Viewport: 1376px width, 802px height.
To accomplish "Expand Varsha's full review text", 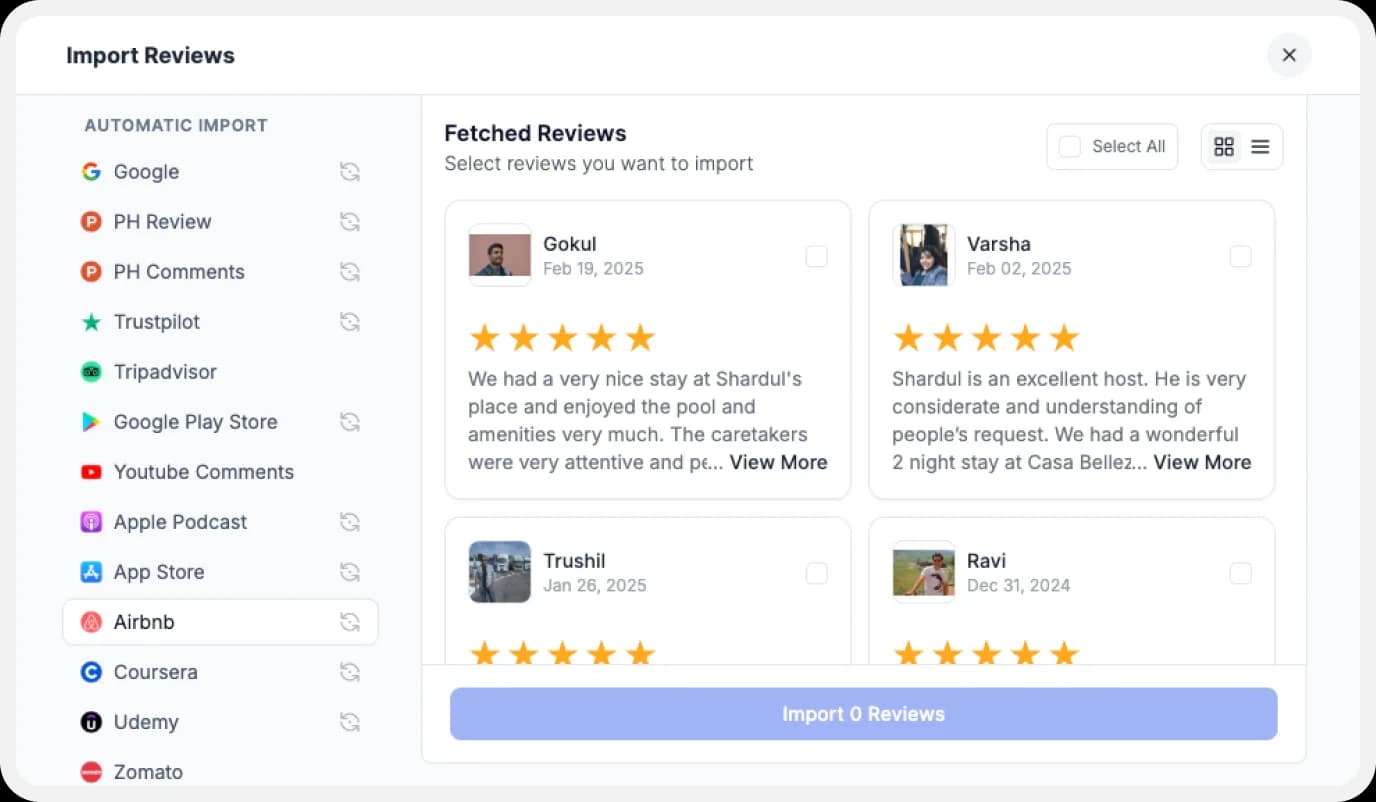I will click(x=1202, y=462).
